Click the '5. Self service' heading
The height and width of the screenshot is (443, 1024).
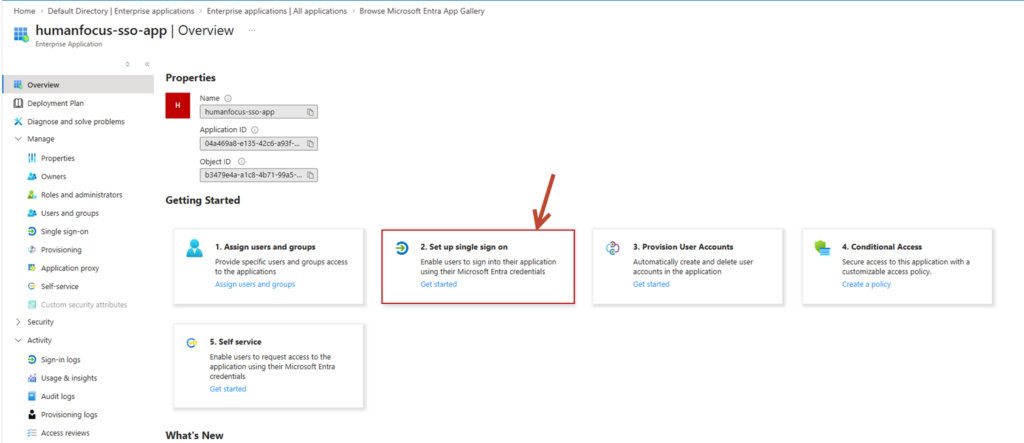236,342
